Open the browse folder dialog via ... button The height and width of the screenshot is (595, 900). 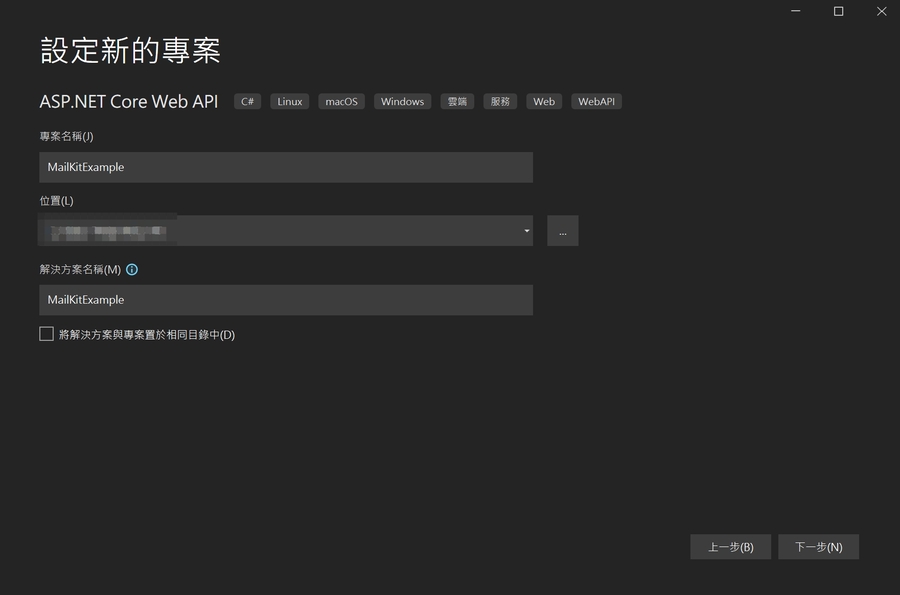562,230
